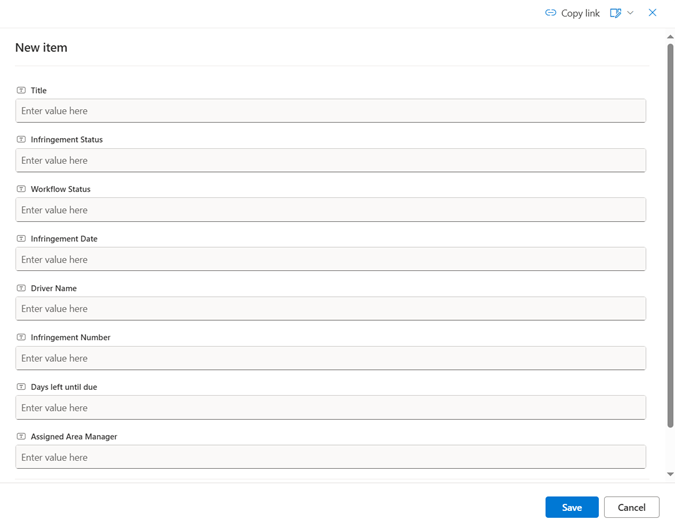This screenshot has height=529, width=675.
Task: Click the Driver Name field icon
Action: tap(21, 288)
